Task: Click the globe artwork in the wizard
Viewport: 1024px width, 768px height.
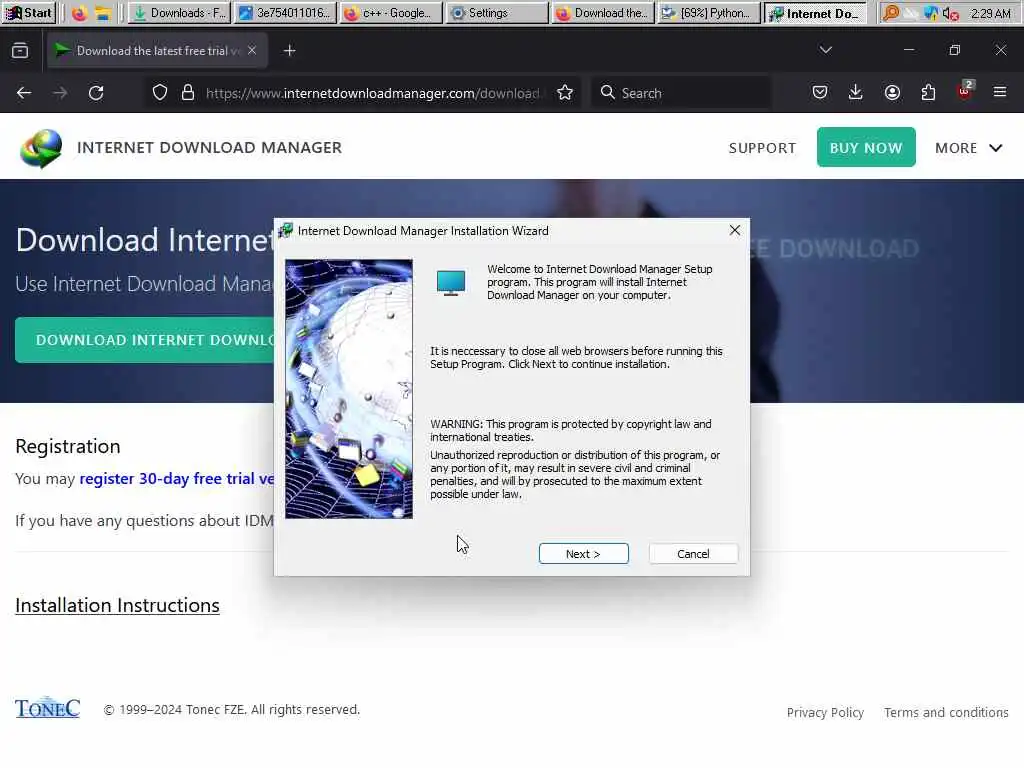Action: (x=349, y=389)
